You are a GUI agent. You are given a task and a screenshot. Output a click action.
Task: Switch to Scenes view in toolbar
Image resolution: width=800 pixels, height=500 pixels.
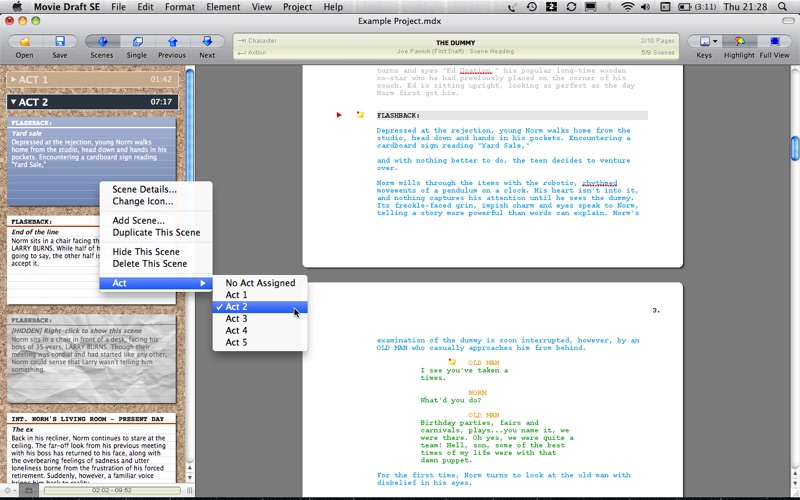[101, 42]
